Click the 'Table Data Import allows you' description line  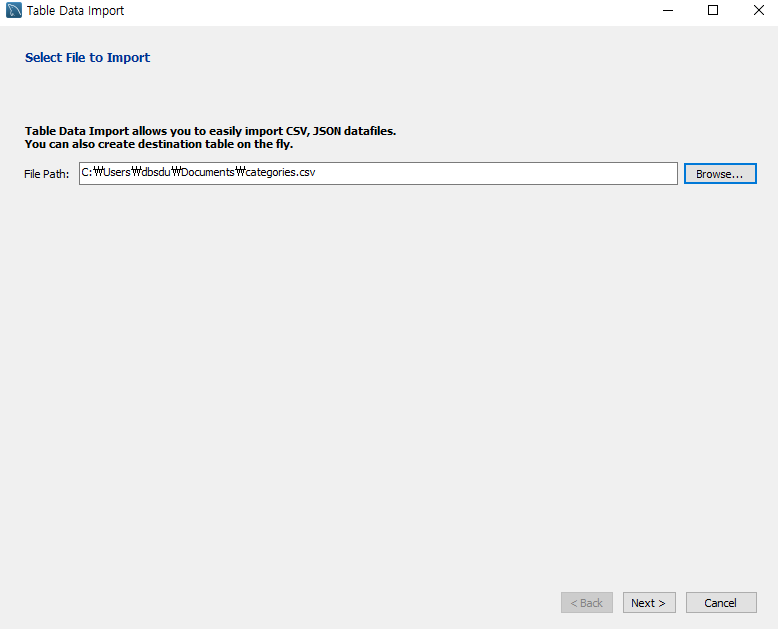pyautogui.click(x=210, y=131)
